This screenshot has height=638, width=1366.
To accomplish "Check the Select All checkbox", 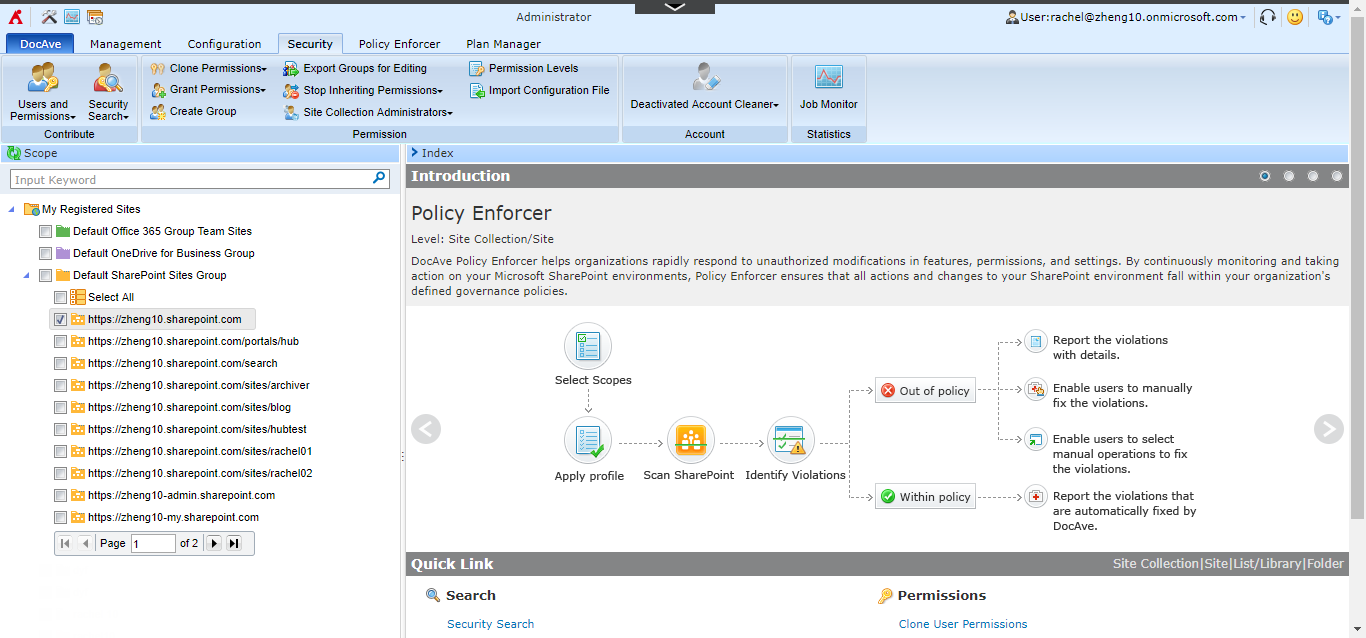I will coord(59,297).
